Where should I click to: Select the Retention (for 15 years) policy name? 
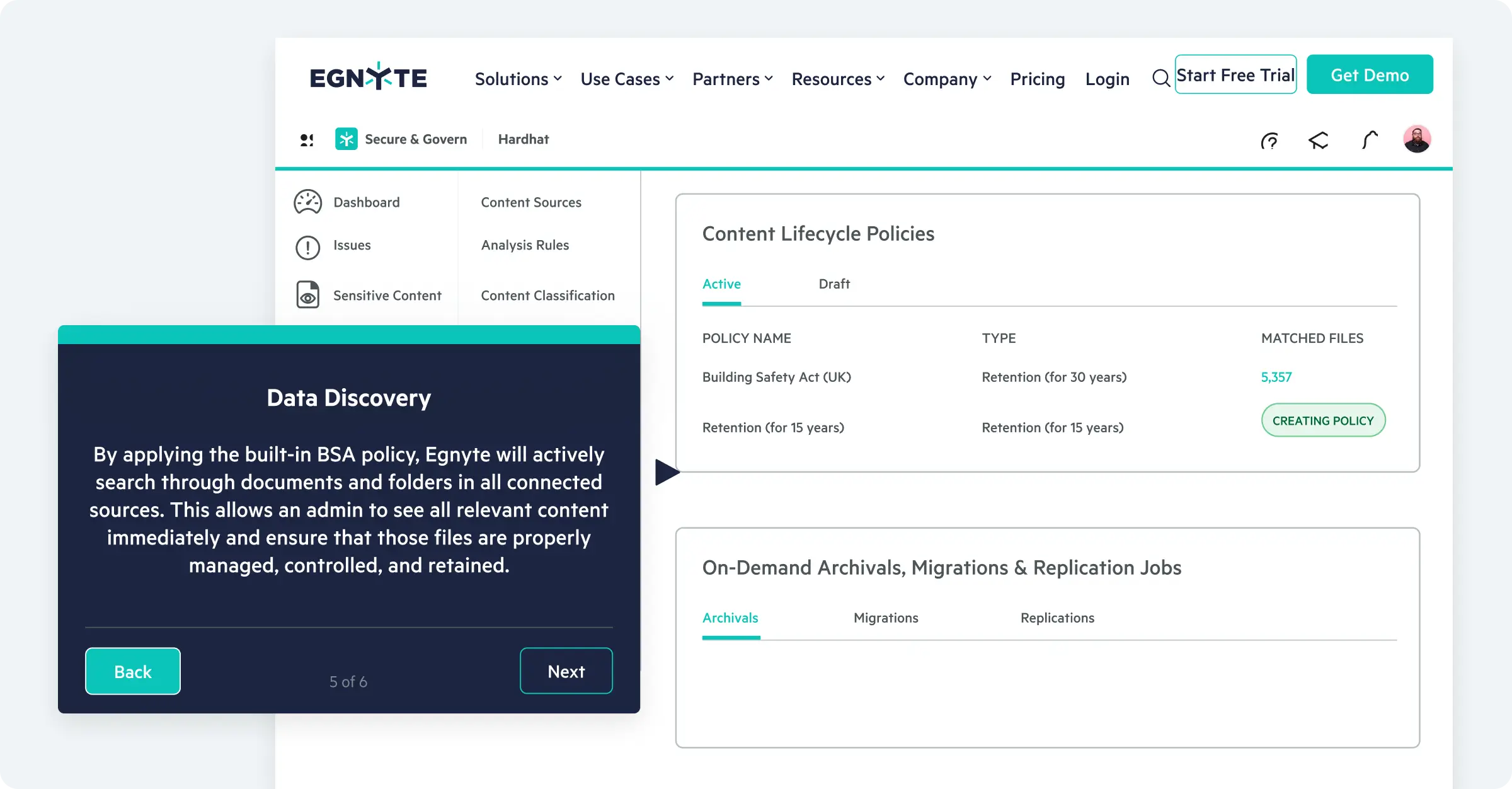(773, 427)
